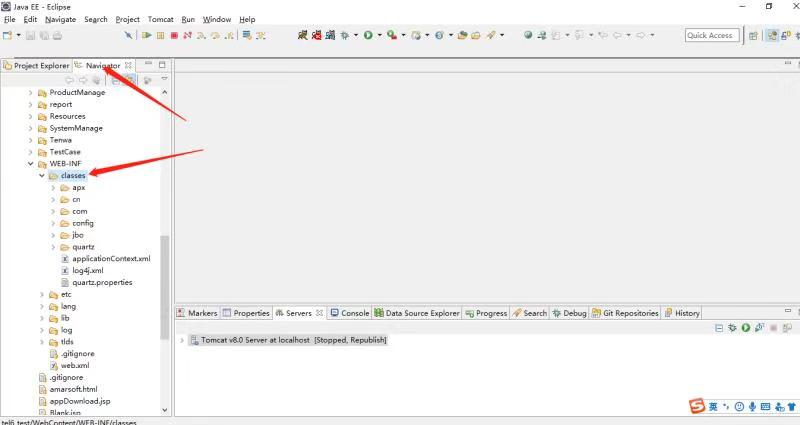Screen dimensions: 800x425
Task: Click the green Run icon in the toolbar
Action: point(368,35)
